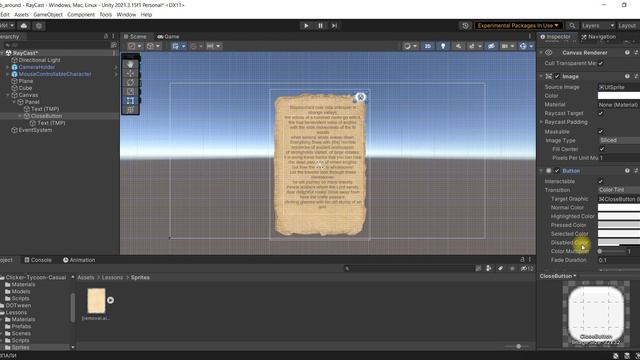Open the Image Type dropdown (Sliced)
The width and height of the screenshot is (640, 360).
619,140
